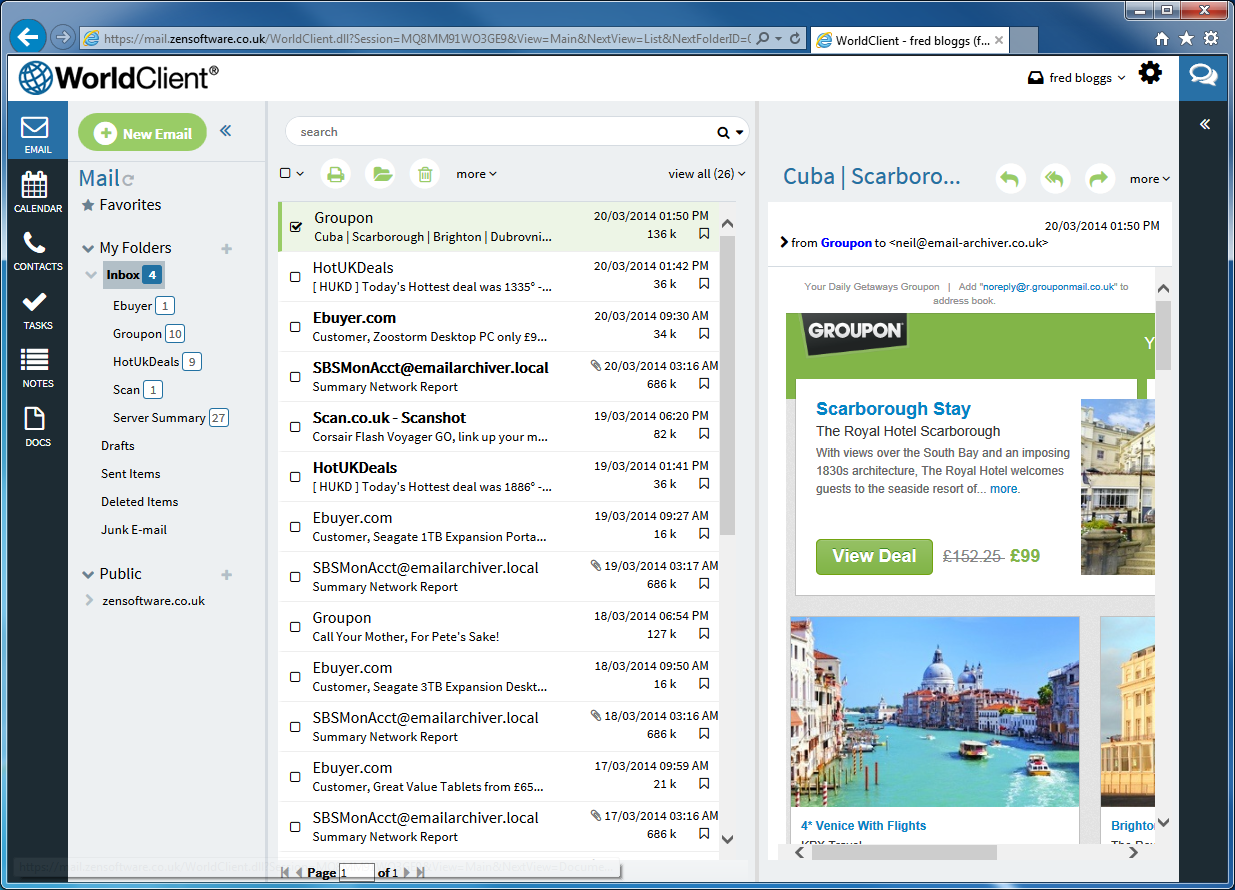
Task: Collapse the folder pane with double chevron
Action: [225, 130]
